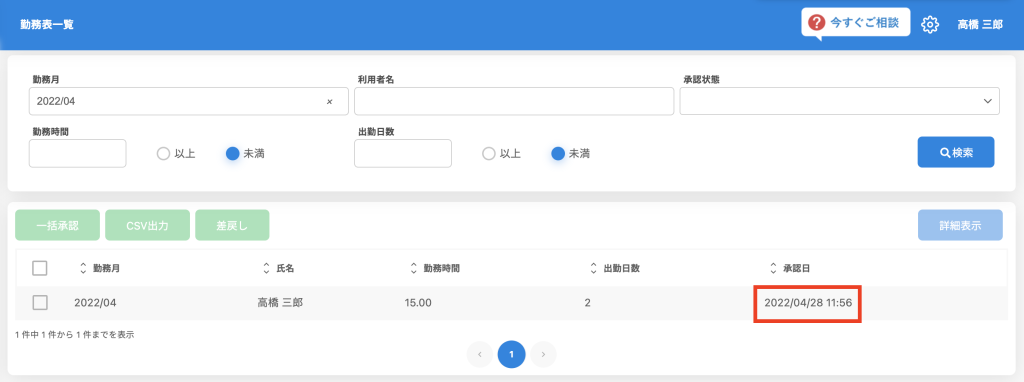Click the 2022/04/28 11:56 approval date cell
This screenshot has height=382, width=1024.
[x=808, y=303]
